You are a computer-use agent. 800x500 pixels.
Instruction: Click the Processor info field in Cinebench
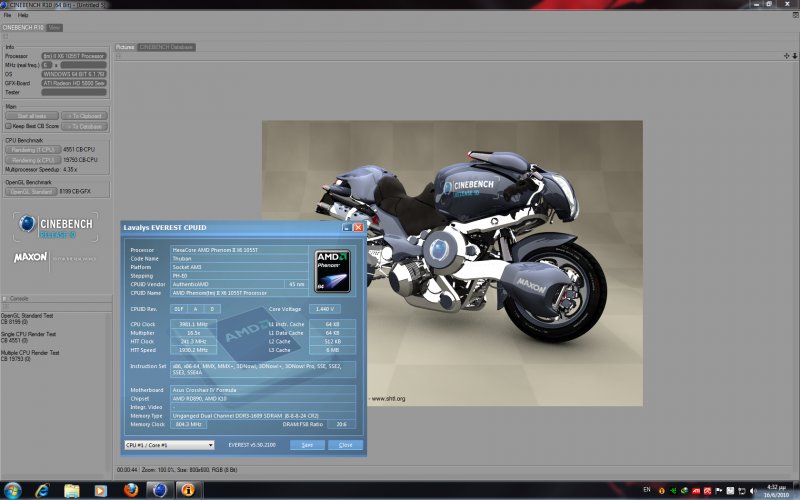74,56
